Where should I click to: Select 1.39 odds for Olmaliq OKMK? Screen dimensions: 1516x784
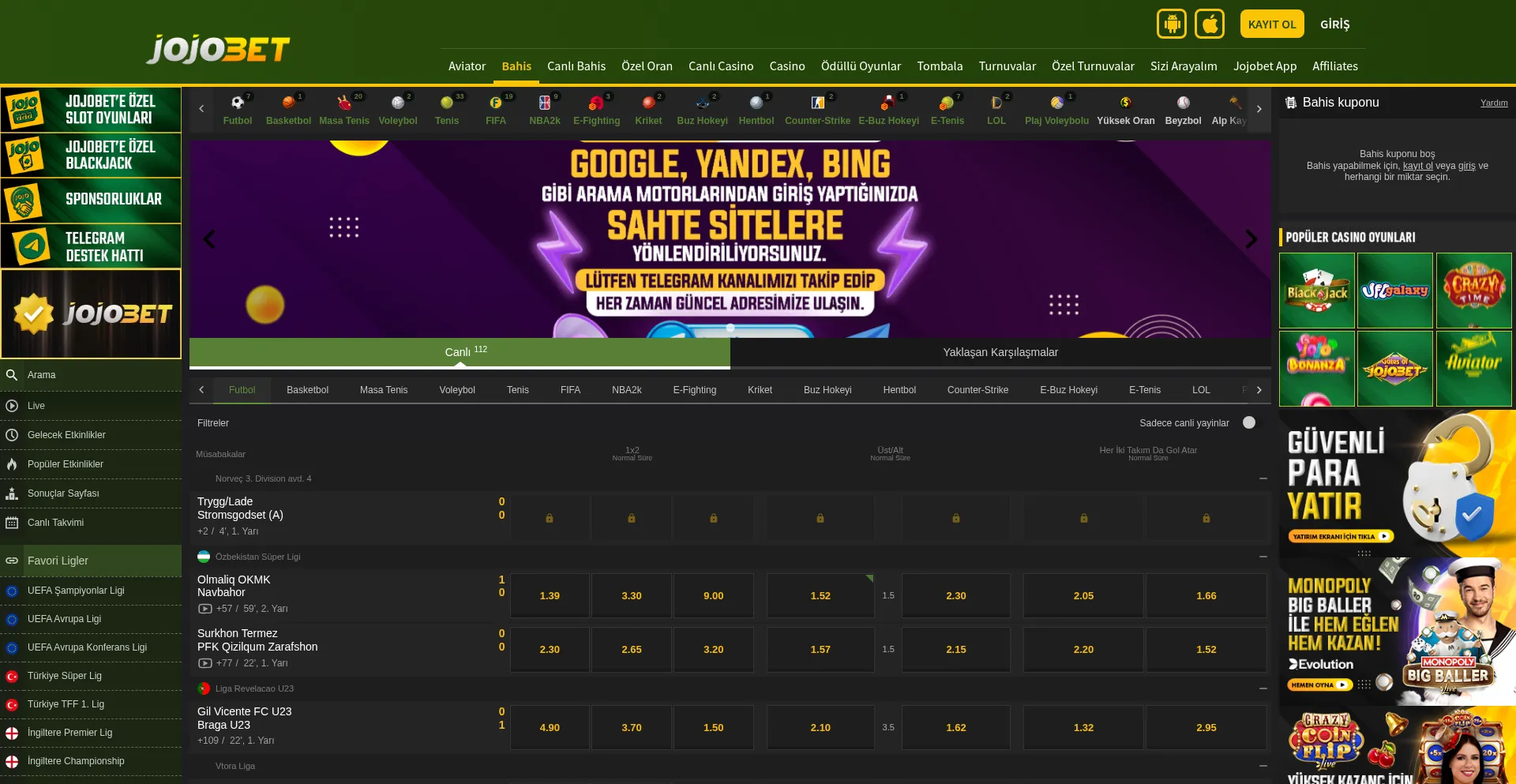[x=550, y=596]
